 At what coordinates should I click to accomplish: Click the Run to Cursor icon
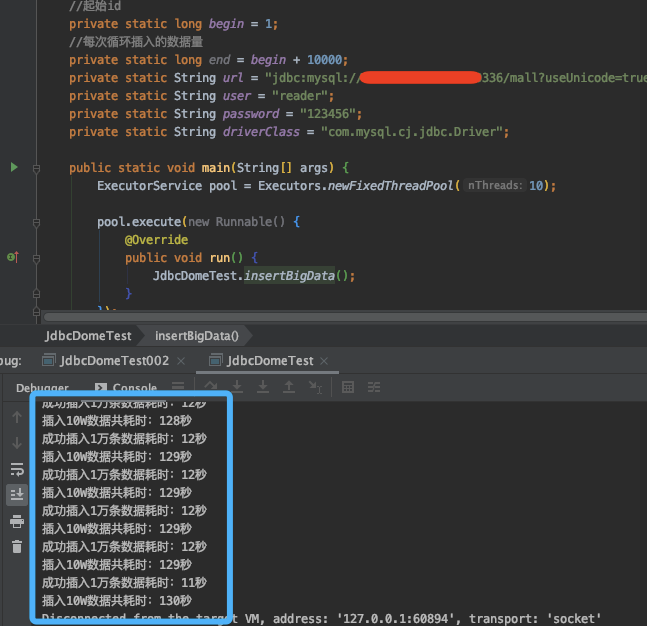(315, 387)
